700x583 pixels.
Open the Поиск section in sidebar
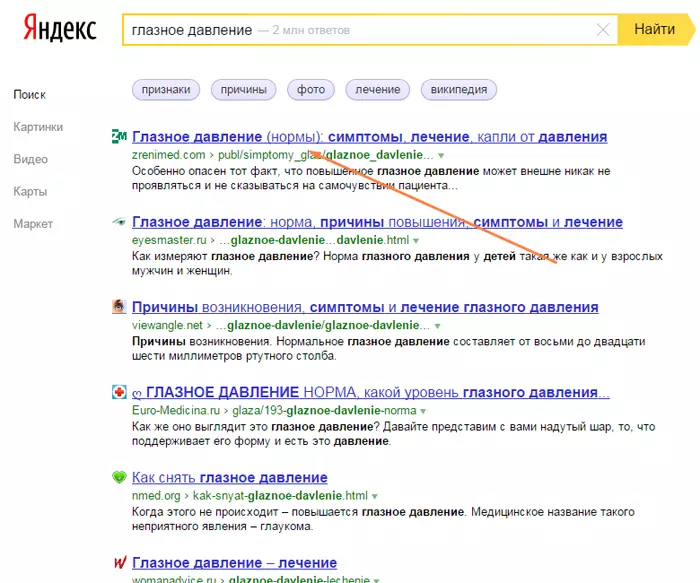tap(29, 95)
